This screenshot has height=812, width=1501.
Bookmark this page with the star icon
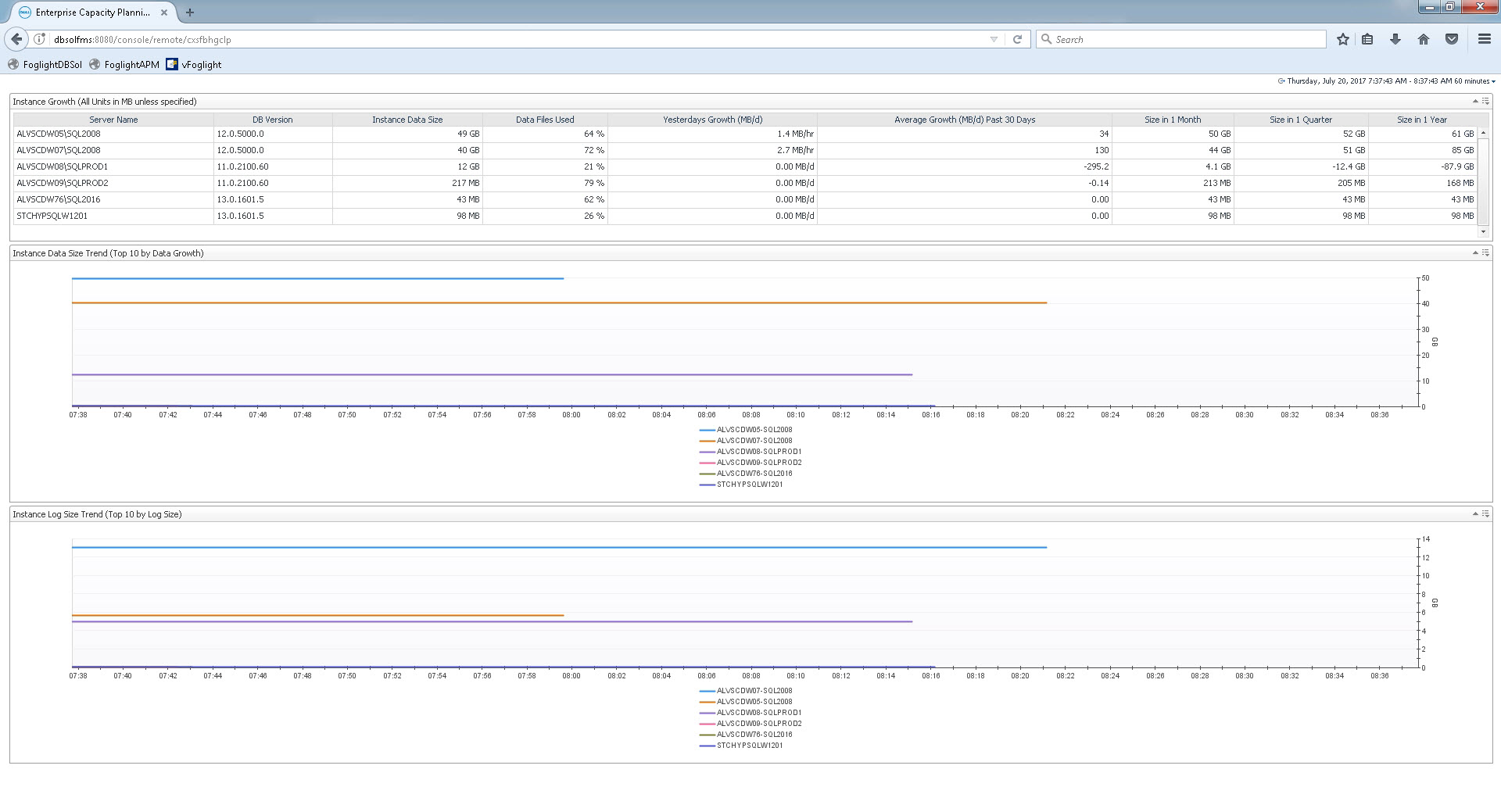[x=1342, y=39]
